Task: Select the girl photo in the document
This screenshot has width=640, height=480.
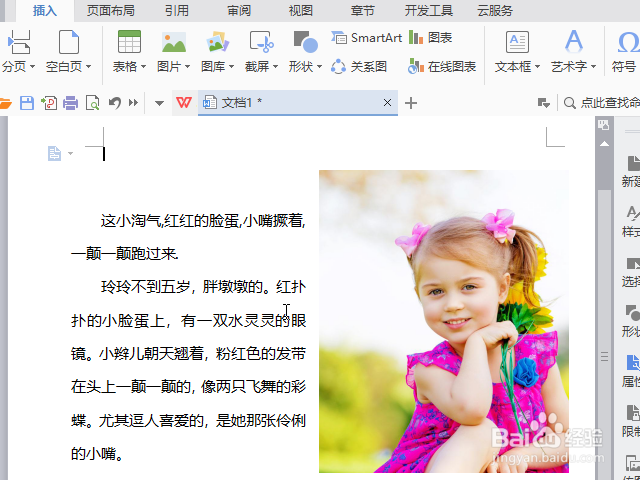Action: (x=444, y=321)
